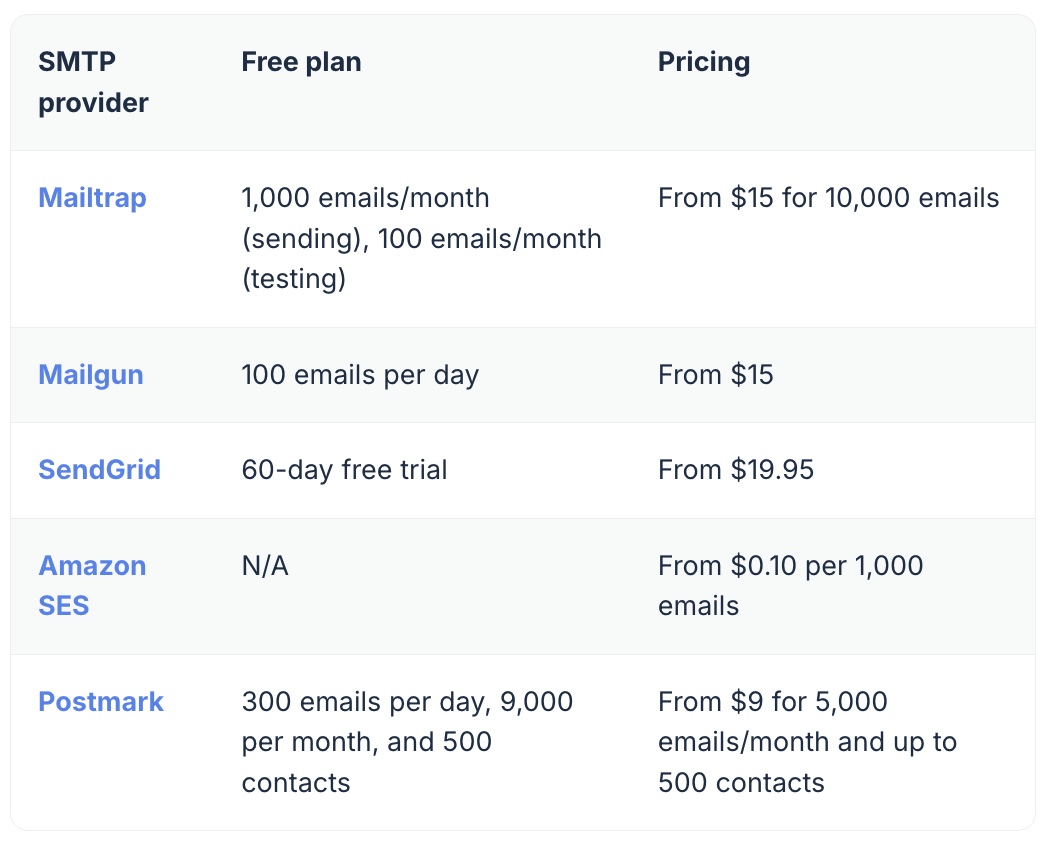Click the '(testing)' text in Mailtrap row
This screenshot has height=848, width=1052.
pyautogui.click(x=294, y=279)
